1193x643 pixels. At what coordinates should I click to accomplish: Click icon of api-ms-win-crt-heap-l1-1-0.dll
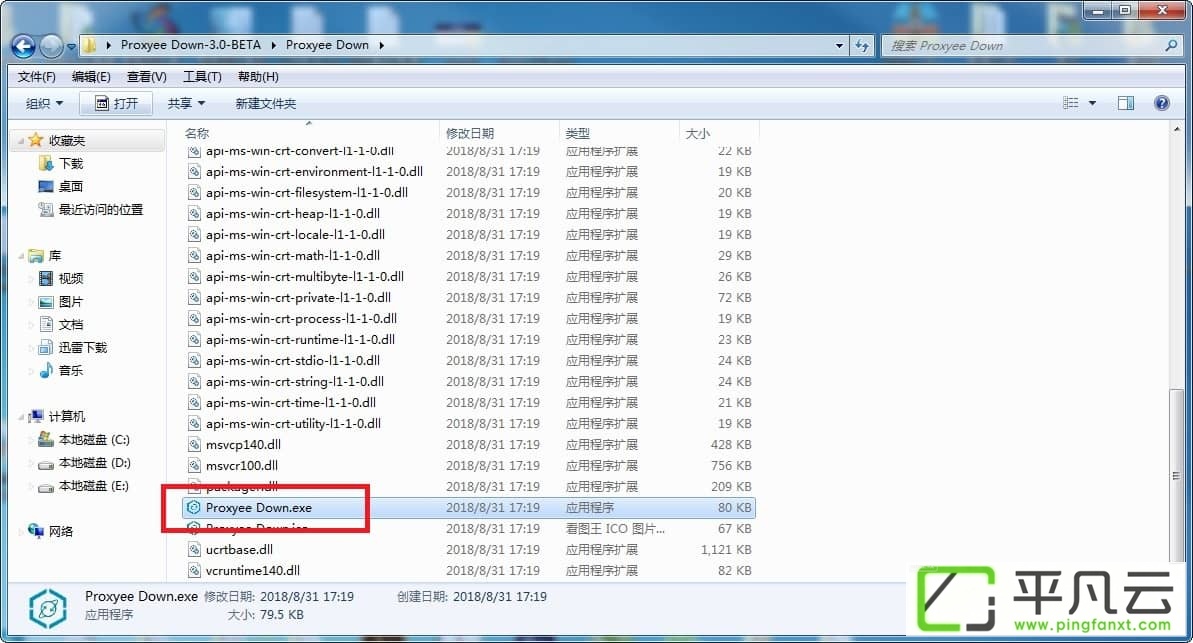click(194, 214)
